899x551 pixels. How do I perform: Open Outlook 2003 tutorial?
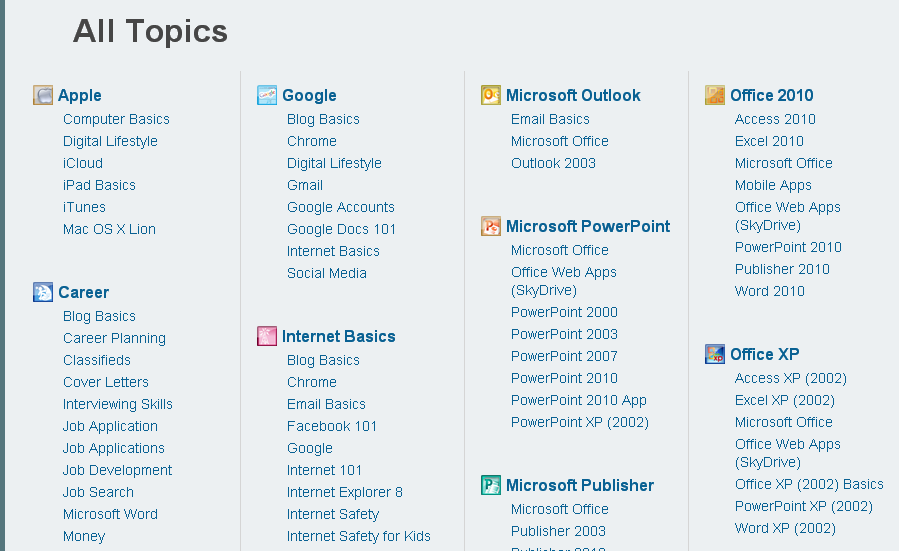[x=553, y=163]
